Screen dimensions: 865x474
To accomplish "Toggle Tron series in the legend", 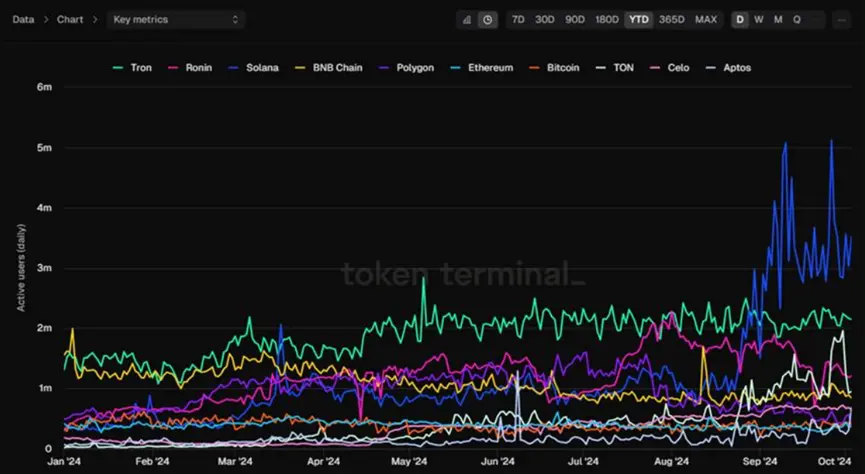I will click(x=133, y=68).
